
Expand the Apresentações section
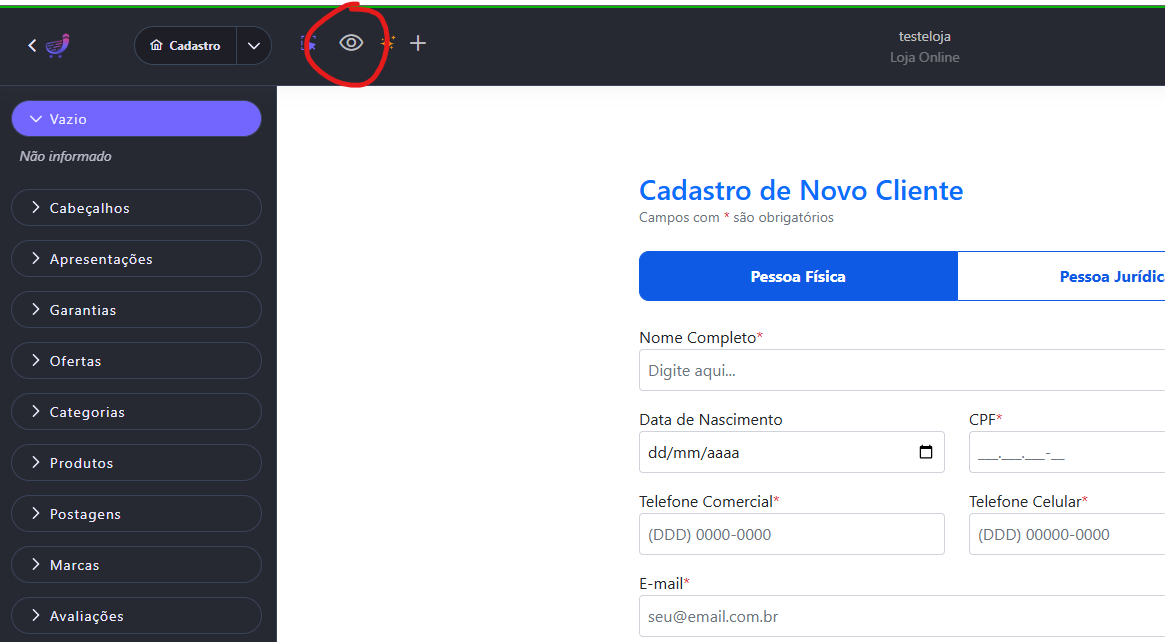[136, 259]
